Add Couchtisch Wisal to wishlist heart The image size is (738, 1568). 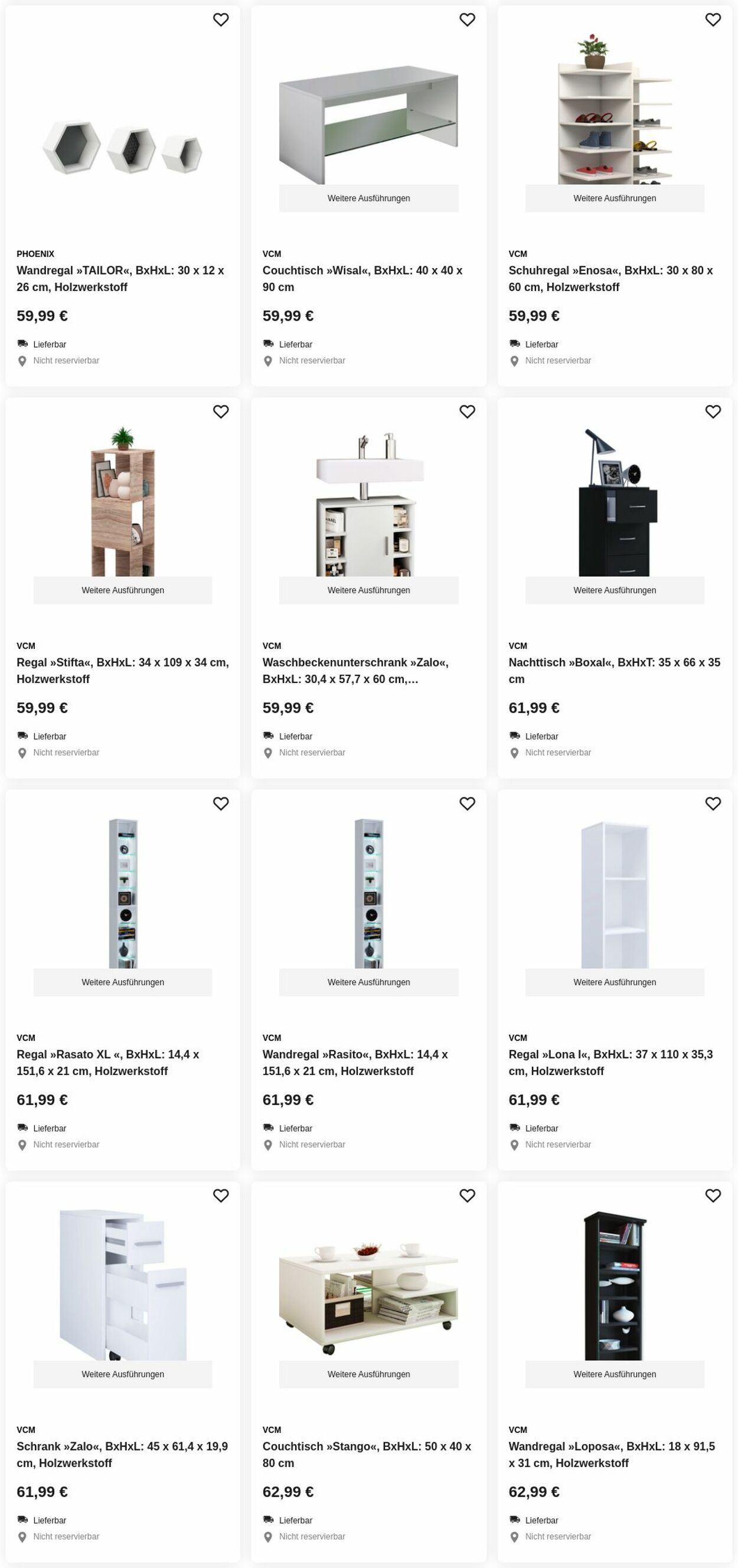click(x=467, y=20)
